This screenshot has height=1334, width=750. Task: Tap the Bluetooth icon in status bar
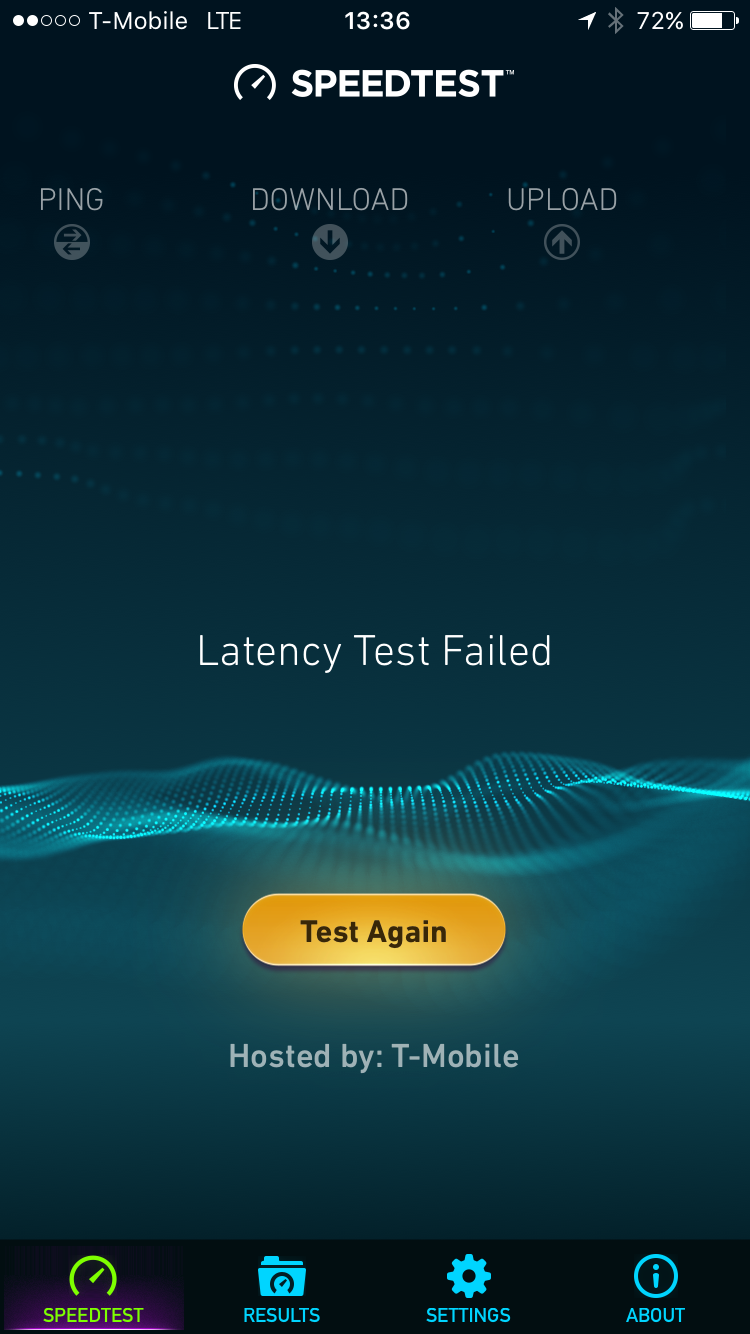click(616, 21)
